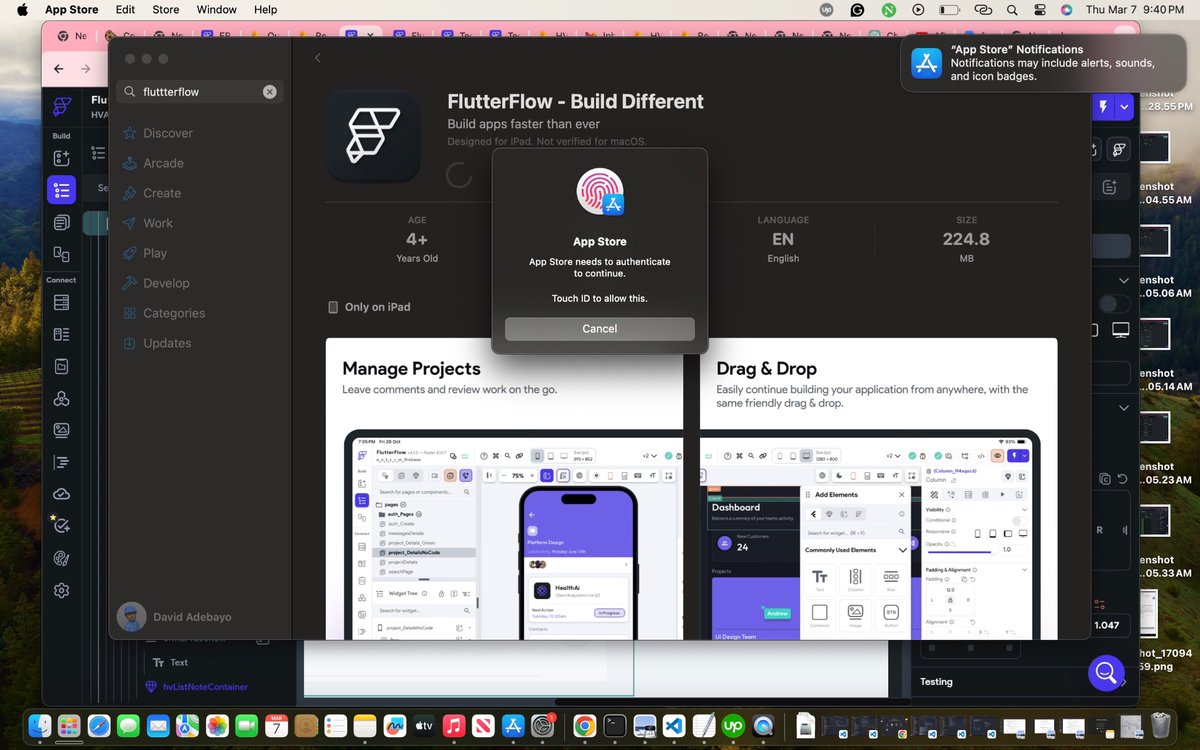
Task: Open Manage Projects screenshot preview
Action: (x=504, y=489)
